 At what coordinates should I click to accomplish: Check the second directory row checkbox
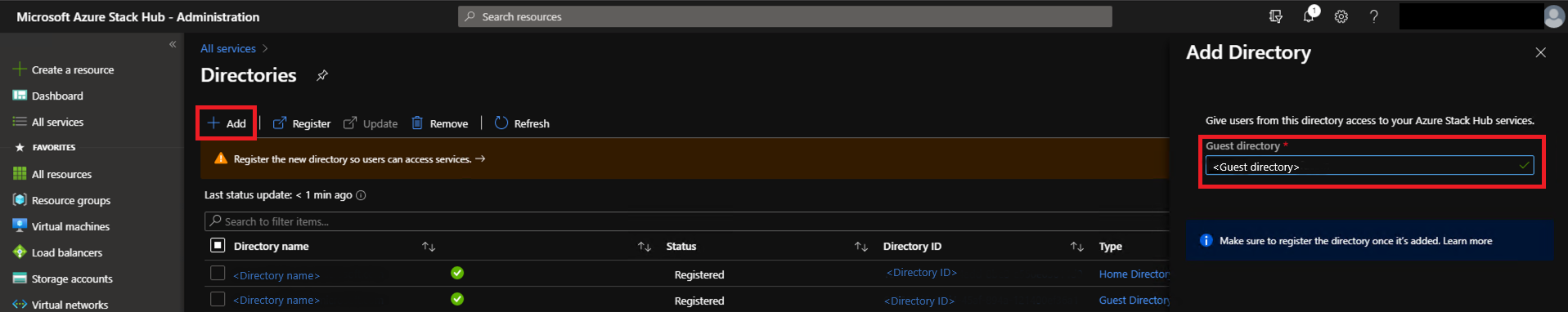pos(218,299)
